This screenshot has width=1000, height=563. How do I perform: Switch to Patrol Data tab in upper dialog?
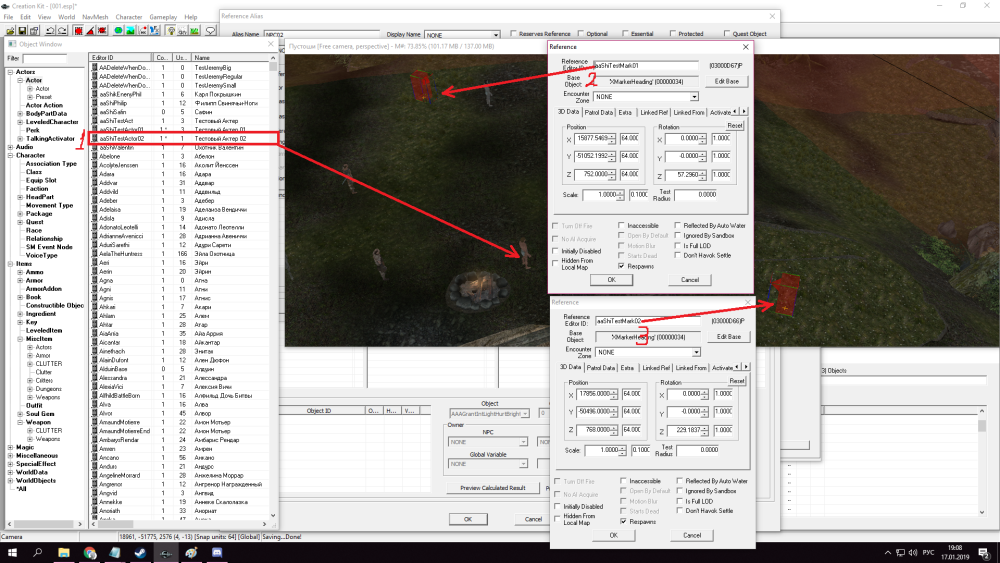coord(598,112)
